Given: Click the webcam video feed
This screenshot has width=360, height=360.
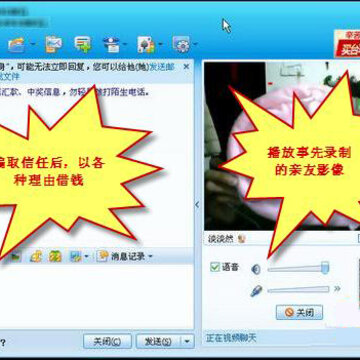Looking at the screenshot, I should click(282, 146).
